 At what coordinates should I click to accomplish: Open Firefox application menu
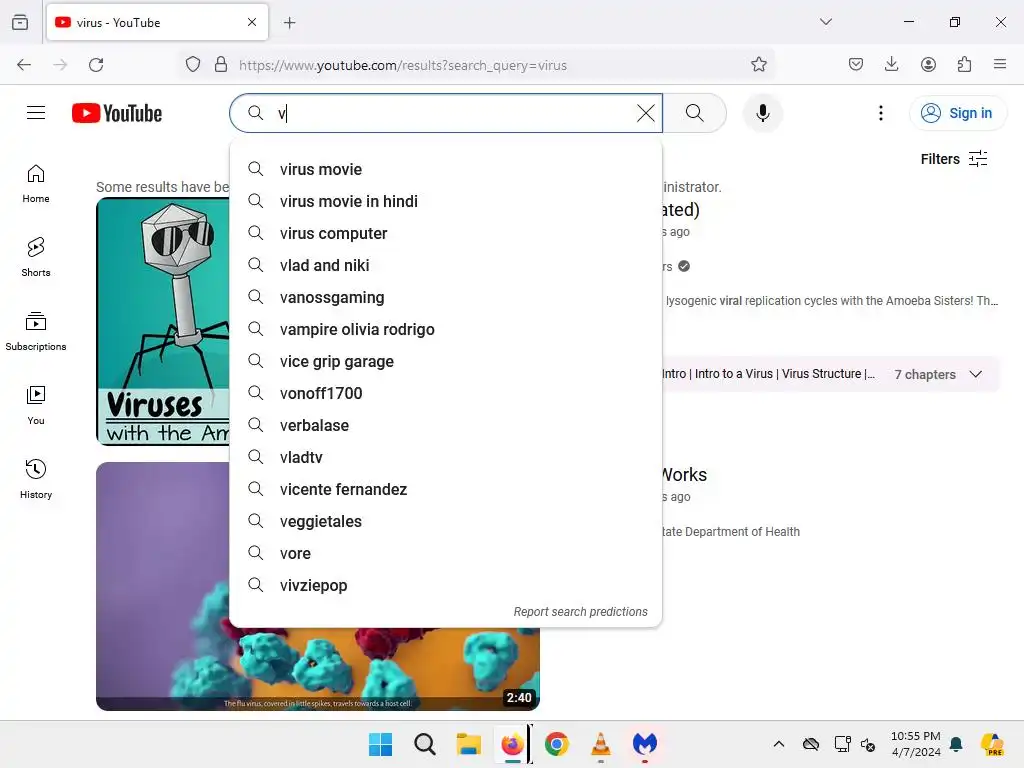1000,64
